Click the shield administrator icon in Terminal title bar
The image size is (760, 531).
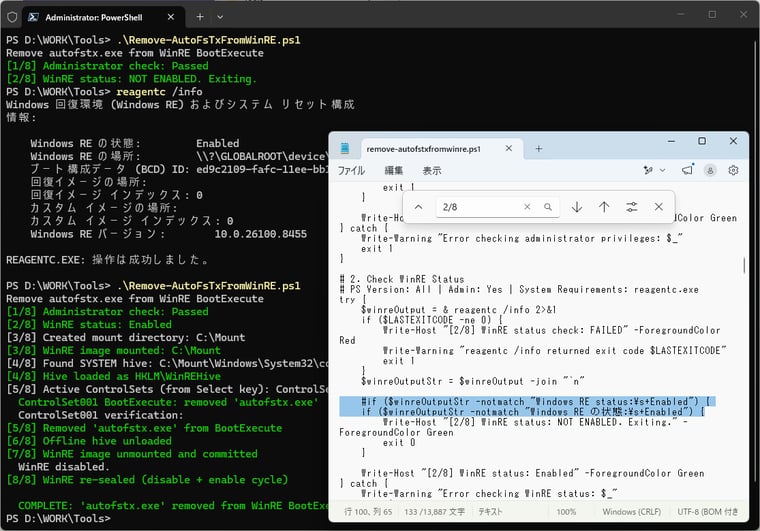(x=12, y=17)
